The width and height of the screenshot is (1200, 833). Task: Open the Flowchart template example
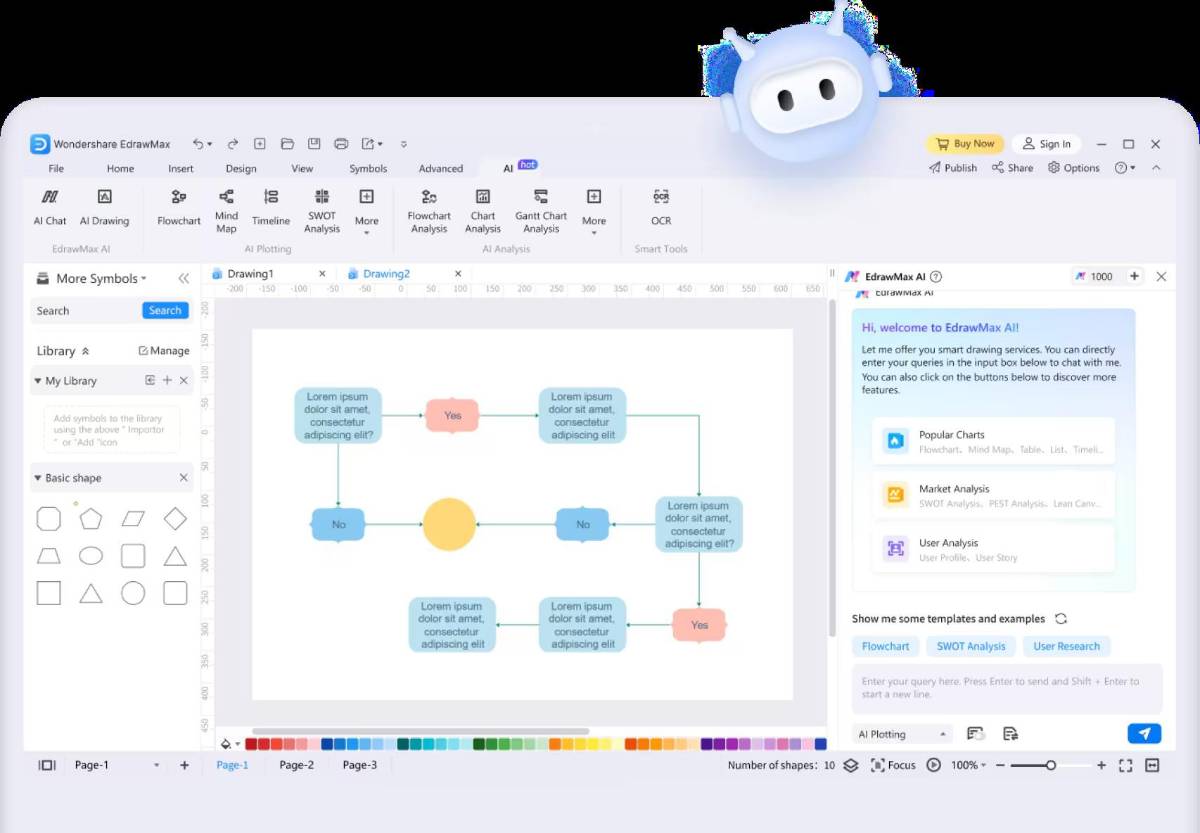click(885, 646)
